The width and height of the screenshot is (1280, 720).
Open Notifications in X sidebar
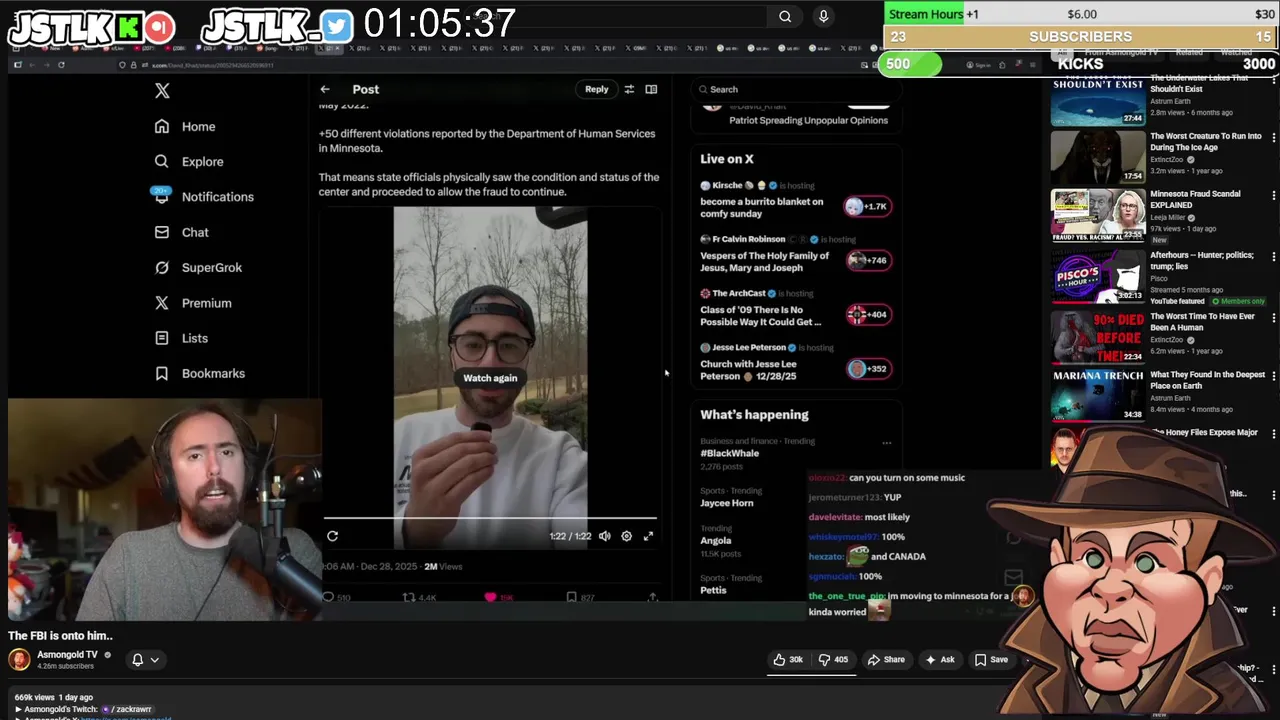[204, 197]
